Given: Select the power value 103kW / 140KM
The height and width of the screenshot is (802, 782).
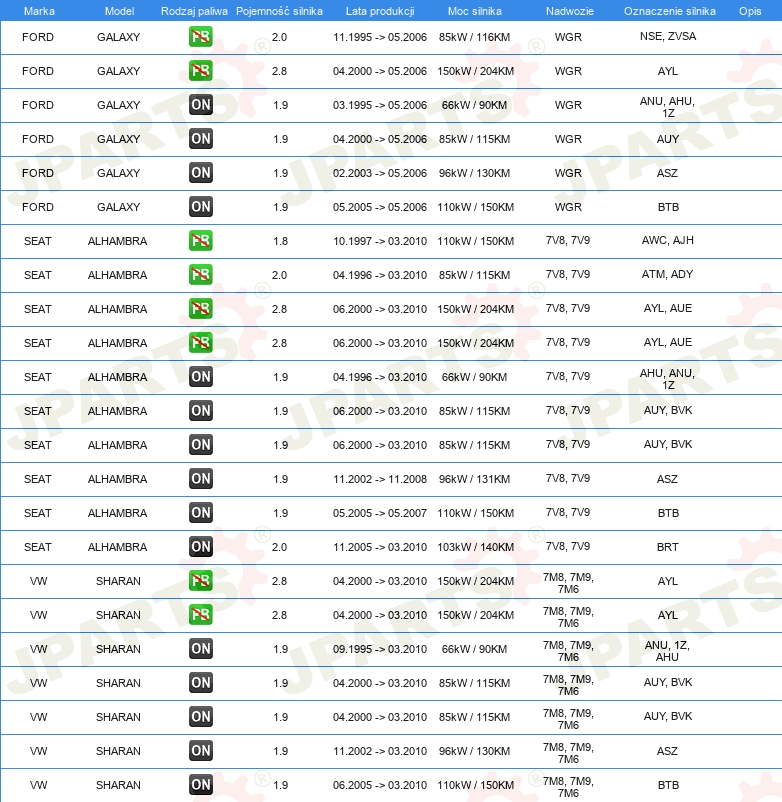Looking at the screenshot, I should [476, 547].
